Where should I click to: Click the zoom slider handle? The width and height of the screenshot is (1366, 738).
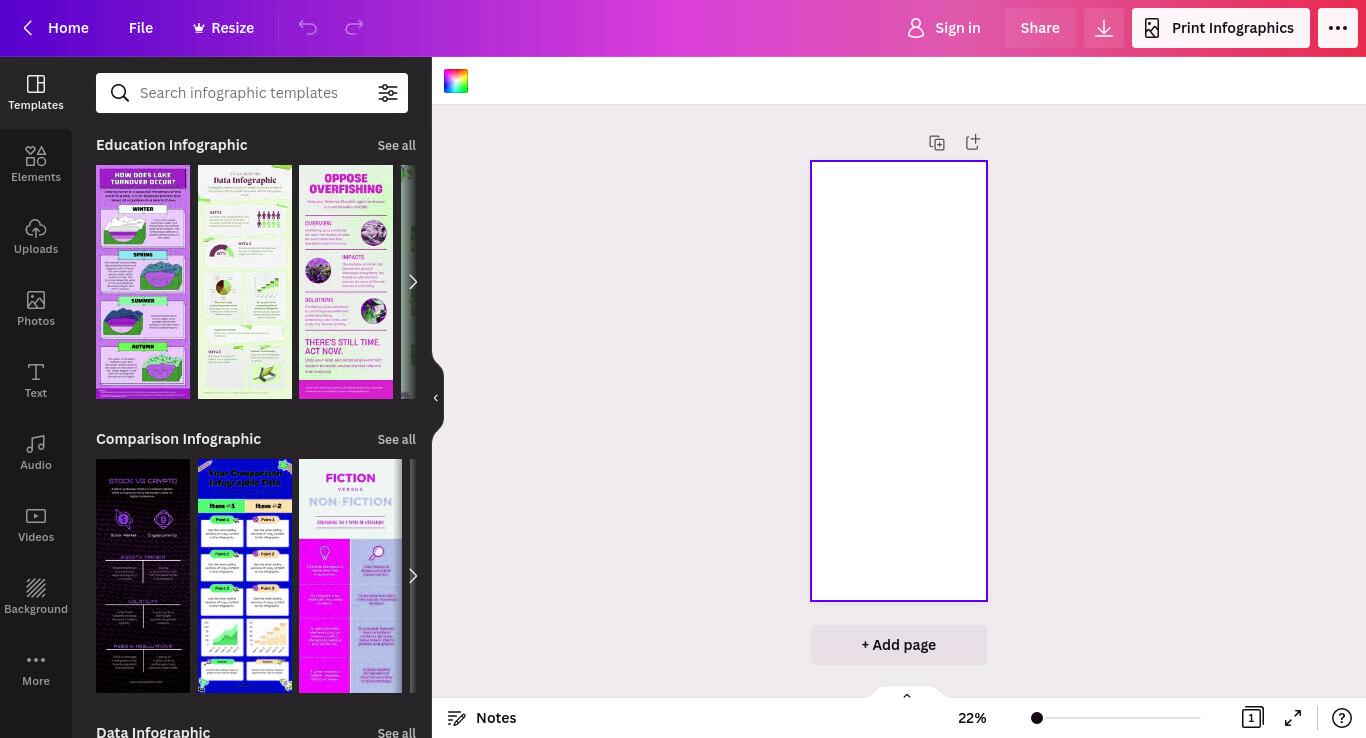(1037, 718)
